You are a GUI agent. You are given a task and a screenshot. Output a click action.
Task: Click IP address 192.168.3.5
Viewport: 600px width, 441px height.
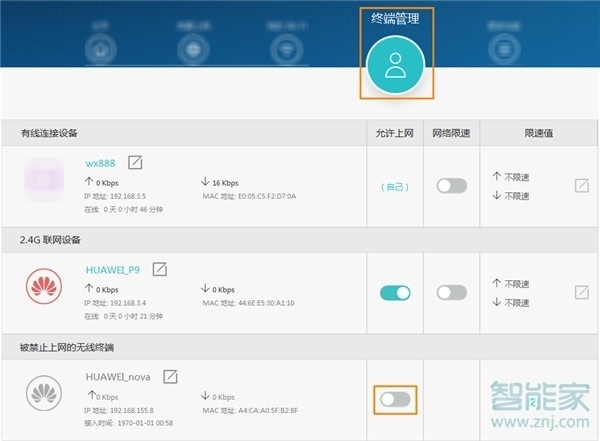pyautogui.click(x=128, y=196)
